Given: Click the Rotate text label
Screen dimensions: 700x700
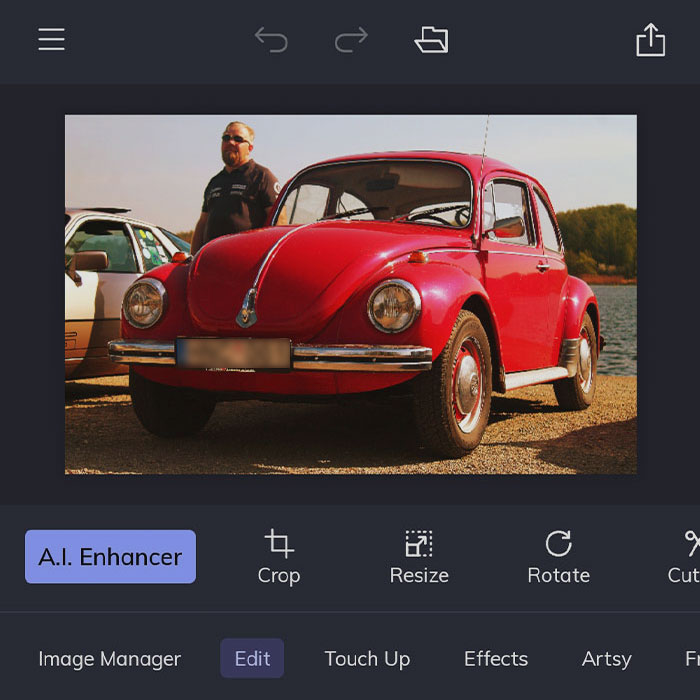Looking at the screenshot, I should point(558,576).
